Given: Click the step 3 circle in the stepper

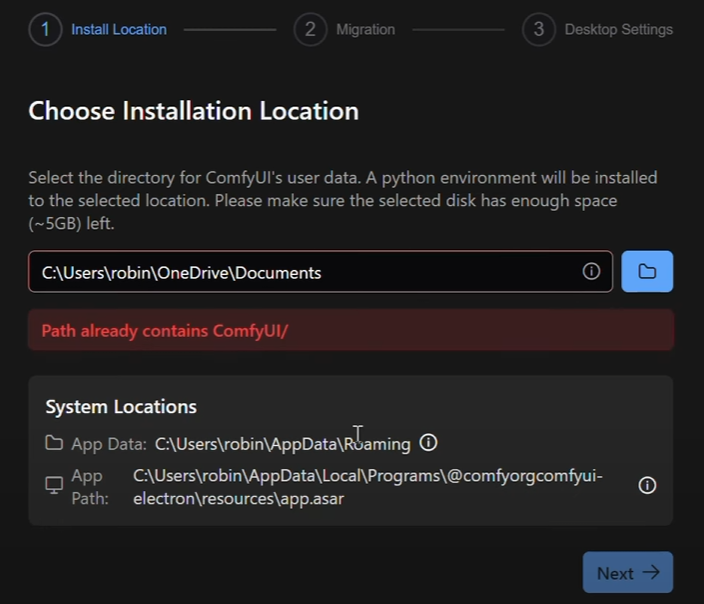Looking at the screenshot, I should 538,29.
